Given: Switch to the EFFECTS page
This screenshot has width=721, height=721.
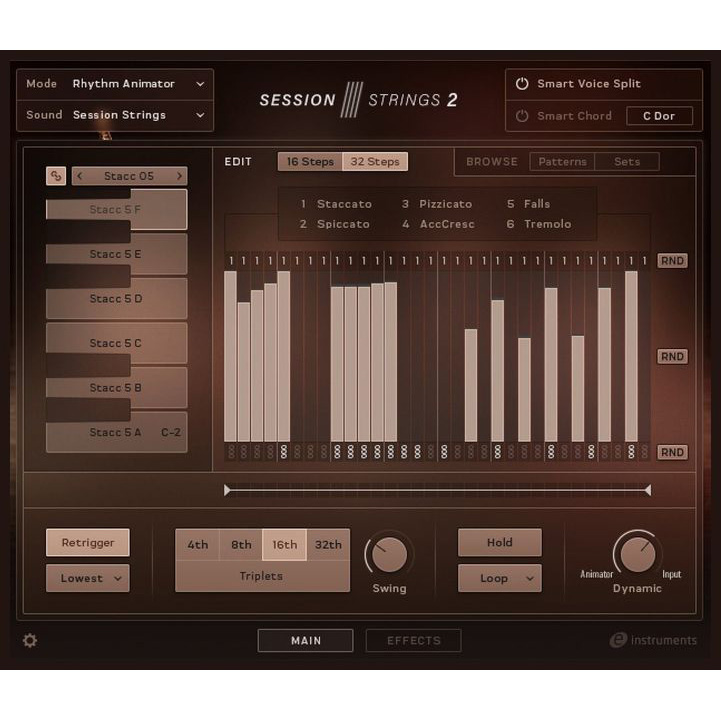Looking at the screenshot, I should coord(413,641).
